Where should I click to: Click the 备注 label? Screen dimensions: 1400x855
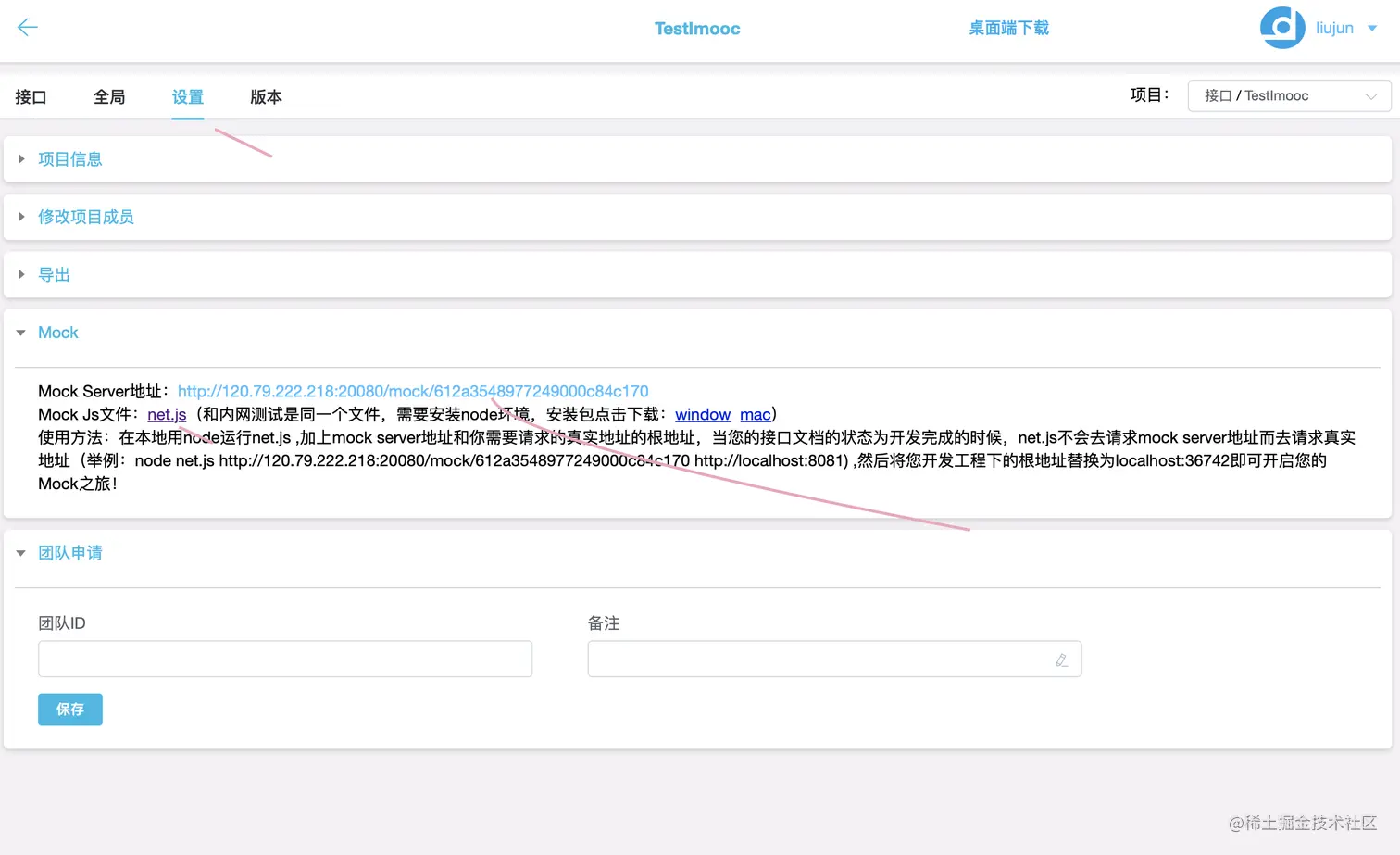click(604, 623)
